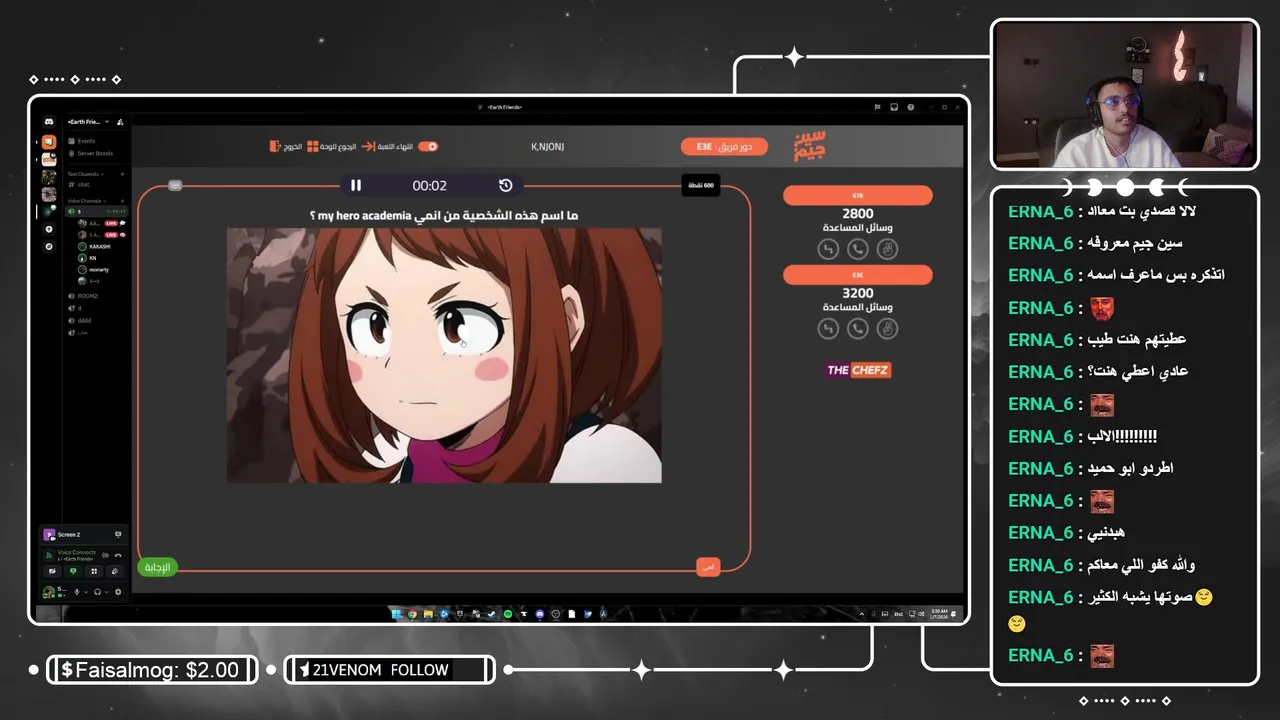Viewport: 1280px width, 720px height.
Task: Show hidden system tray icons
Action: 862,614
